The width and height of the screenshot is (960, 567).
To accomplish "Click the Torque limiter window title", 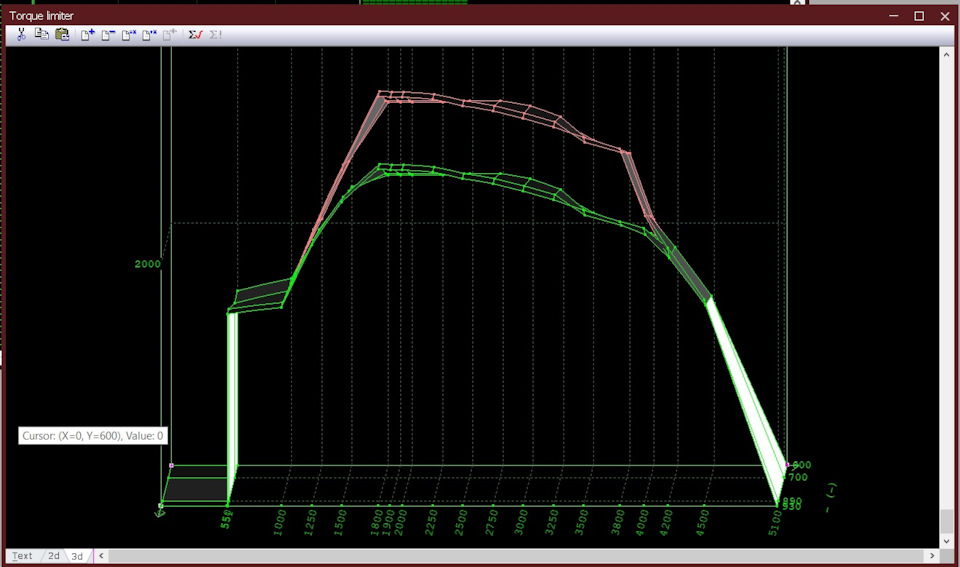I will [42, 16].
